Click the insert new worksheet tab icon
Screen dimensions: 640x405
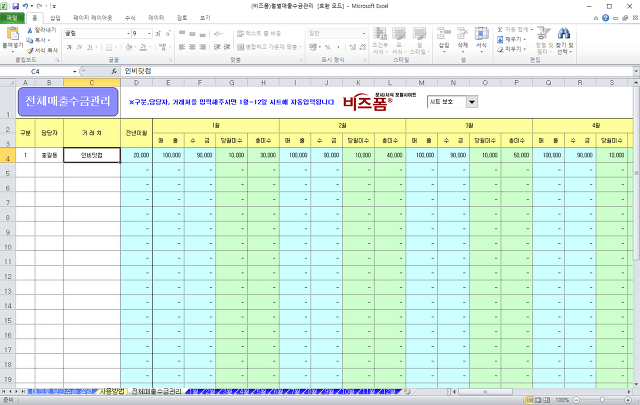pyautogui.click(x=407, y=392)
